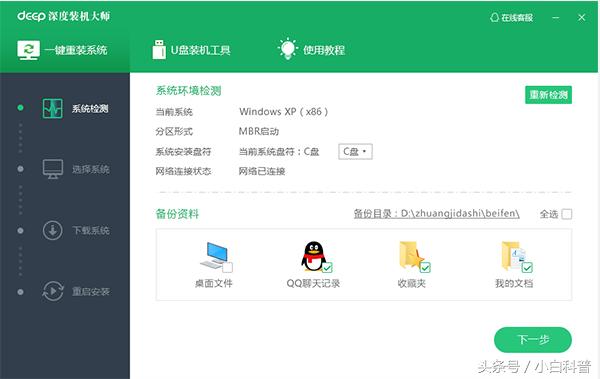Click the one-key reinstall monitor icon
The width and height of the screenshot is (600, 379).
(x=28, y=50)
